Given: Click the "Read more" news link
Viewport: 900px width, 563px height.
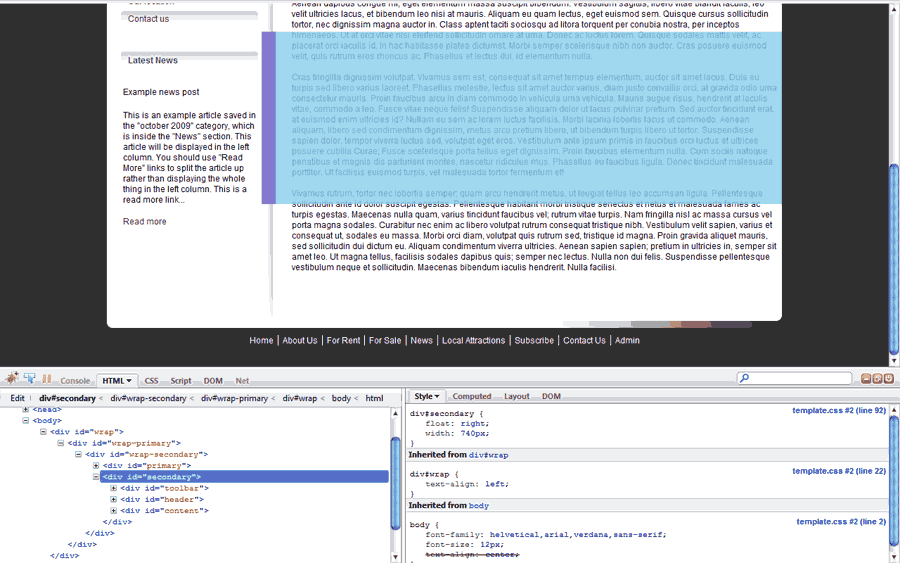Looking at the screenshot, I should click(x=145, y=222).
